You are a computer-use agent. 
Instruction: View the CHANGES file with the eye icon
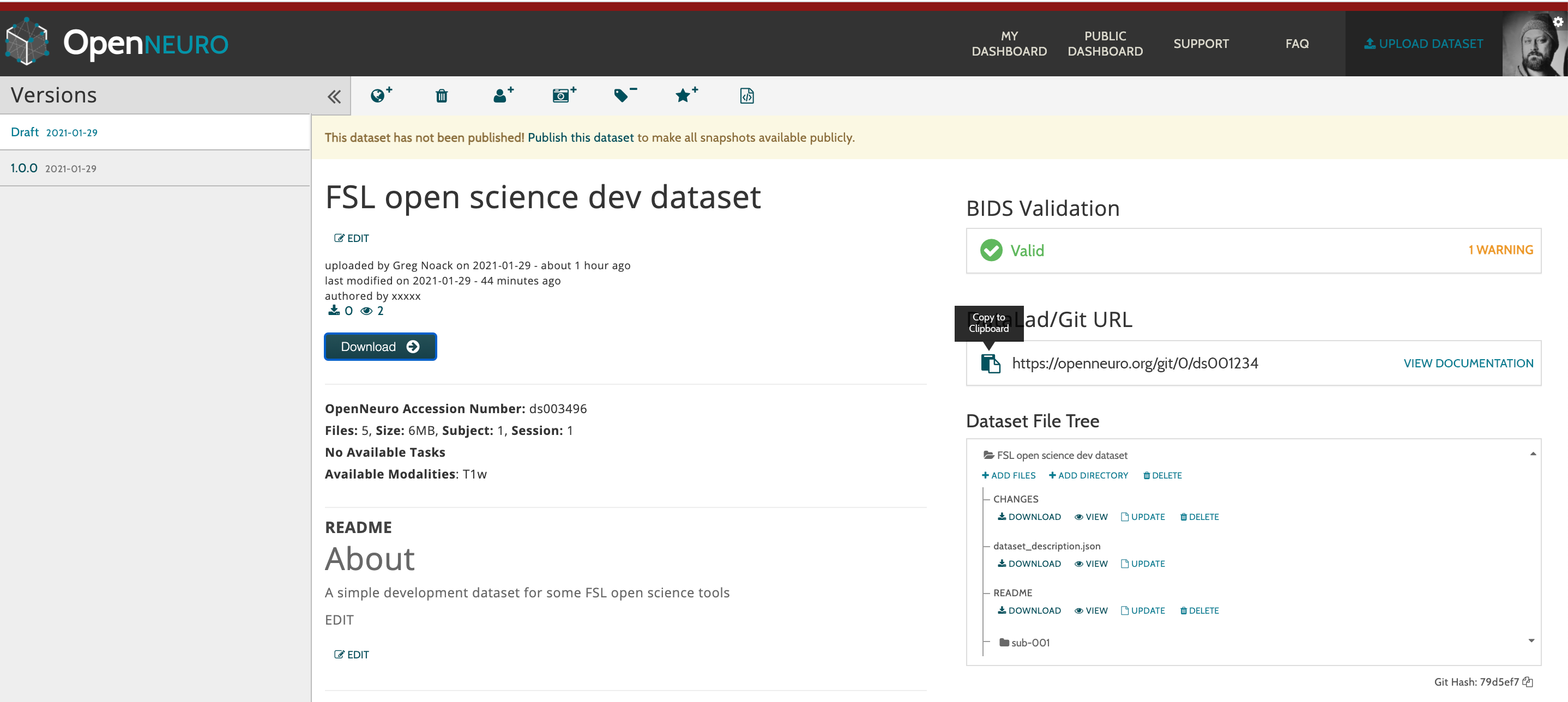point(1090,517)
